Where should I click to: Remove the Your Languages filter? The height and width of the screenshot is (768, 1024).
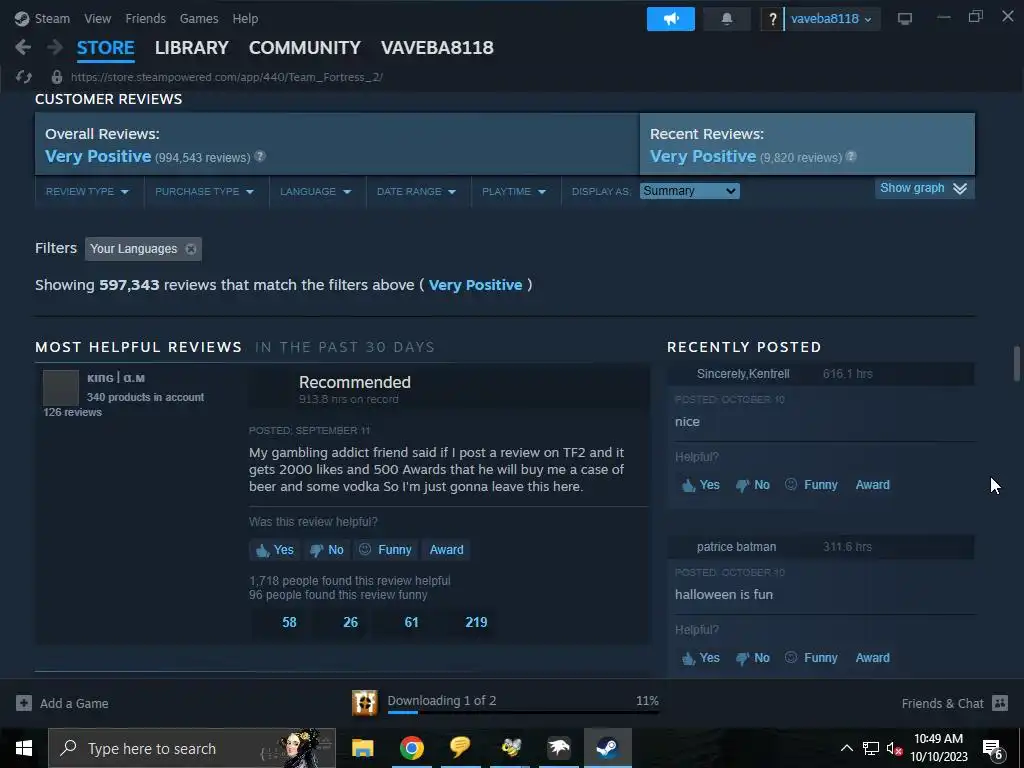click(191, 249)
